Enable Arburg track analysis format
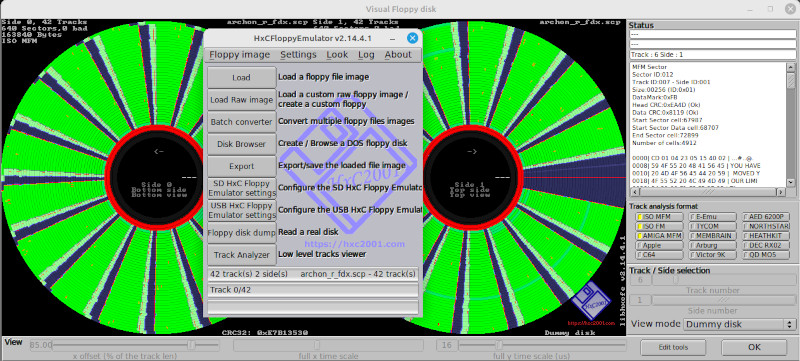800x361 pixels. [x=713, y=245]
